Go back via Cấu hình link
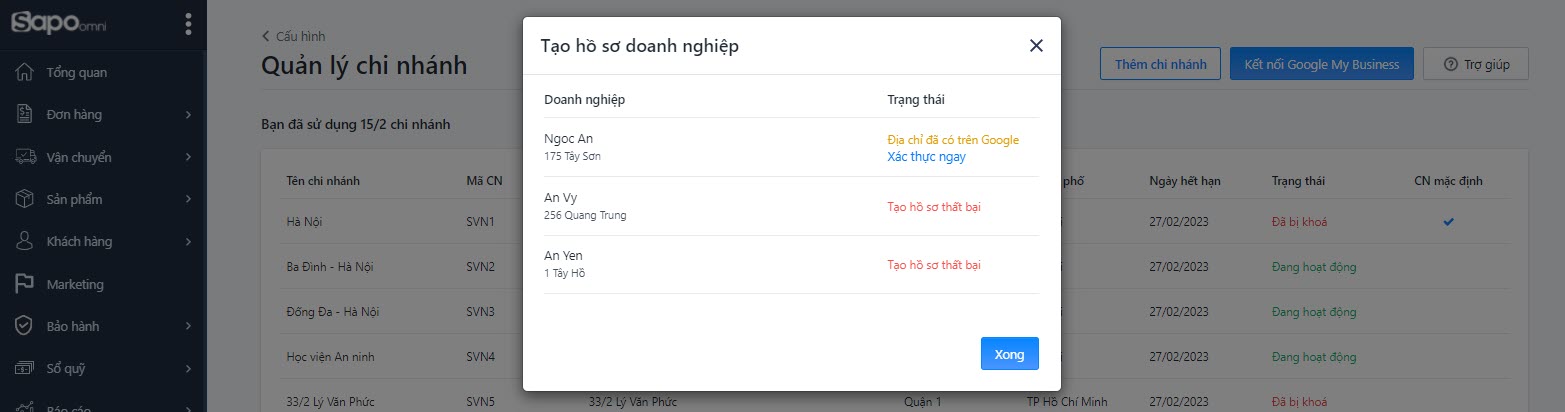Screen dimensions: 1565x412 pos(293,36)
